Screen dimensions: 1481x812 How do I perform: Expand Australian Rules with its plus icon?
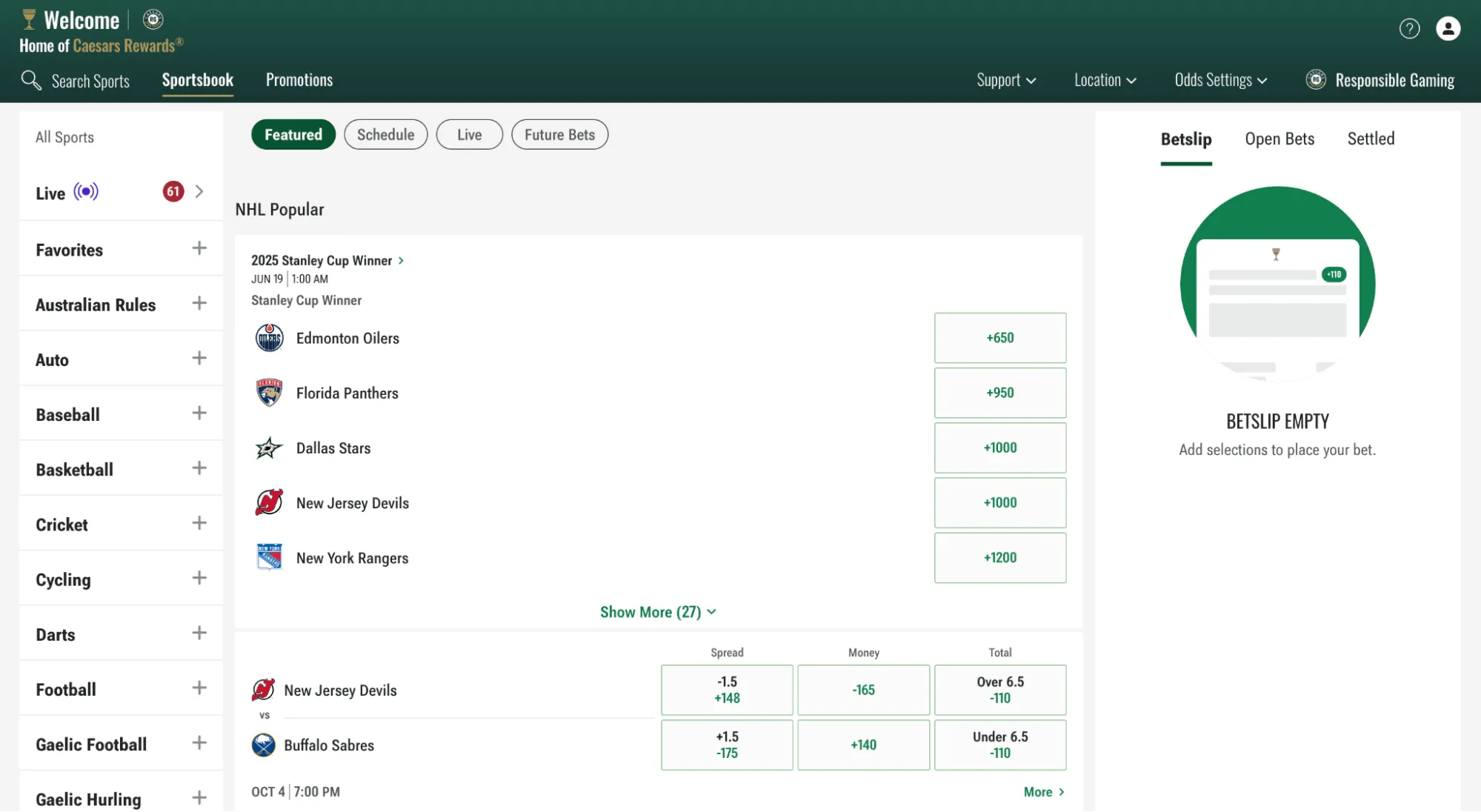coord(199,303)
